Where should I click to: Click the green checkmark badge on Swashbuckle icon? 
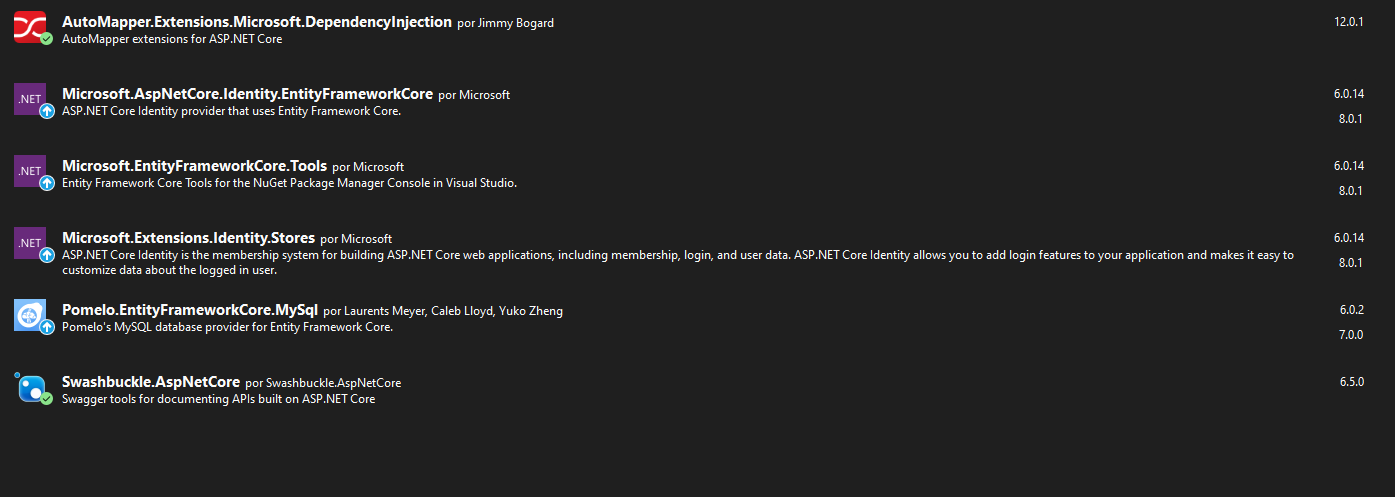[46, 399]
